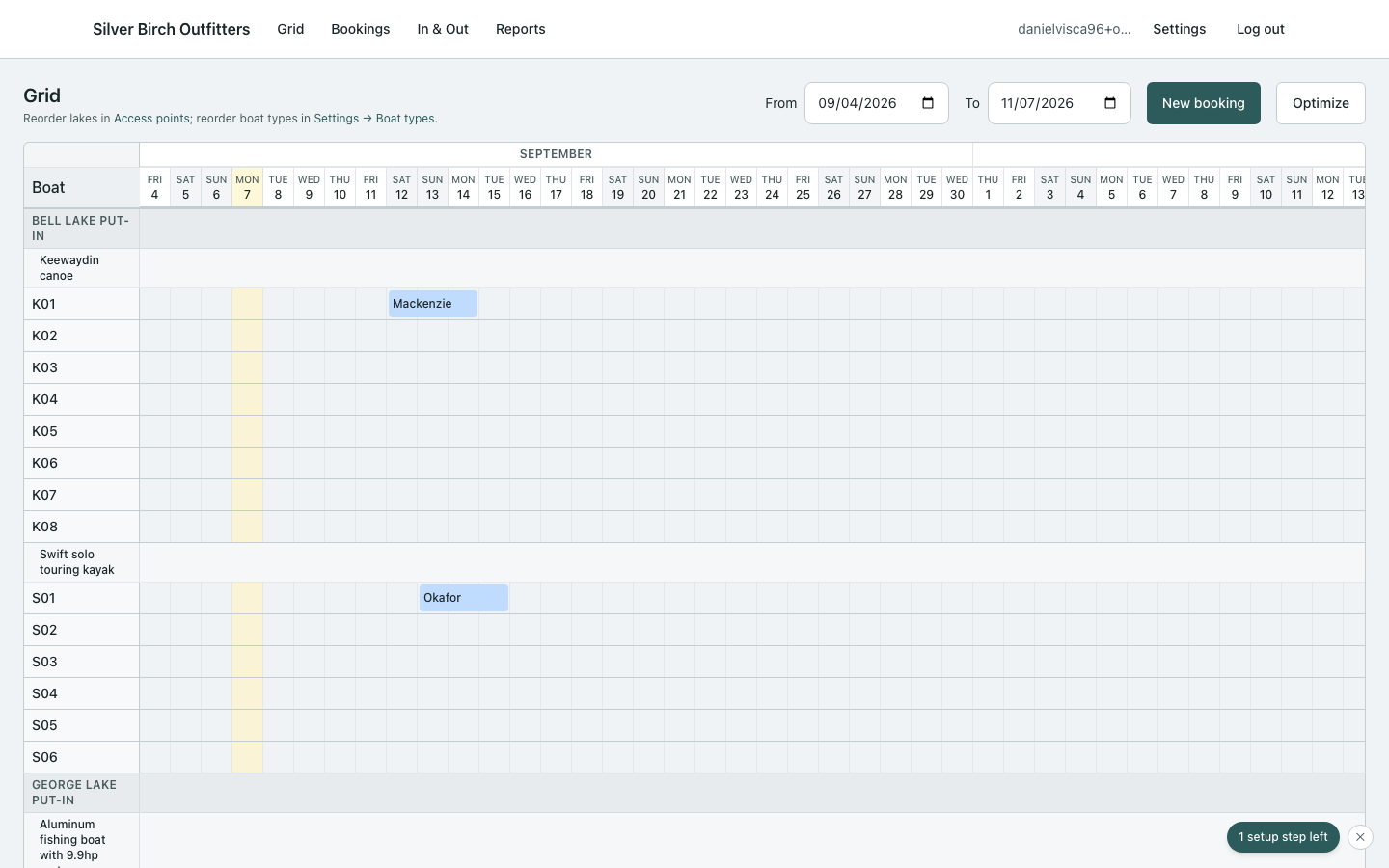Image resolution: width=1389 pixels, height=868 pixels.
Task: Log out of the account
Action: pos(1261,29)
